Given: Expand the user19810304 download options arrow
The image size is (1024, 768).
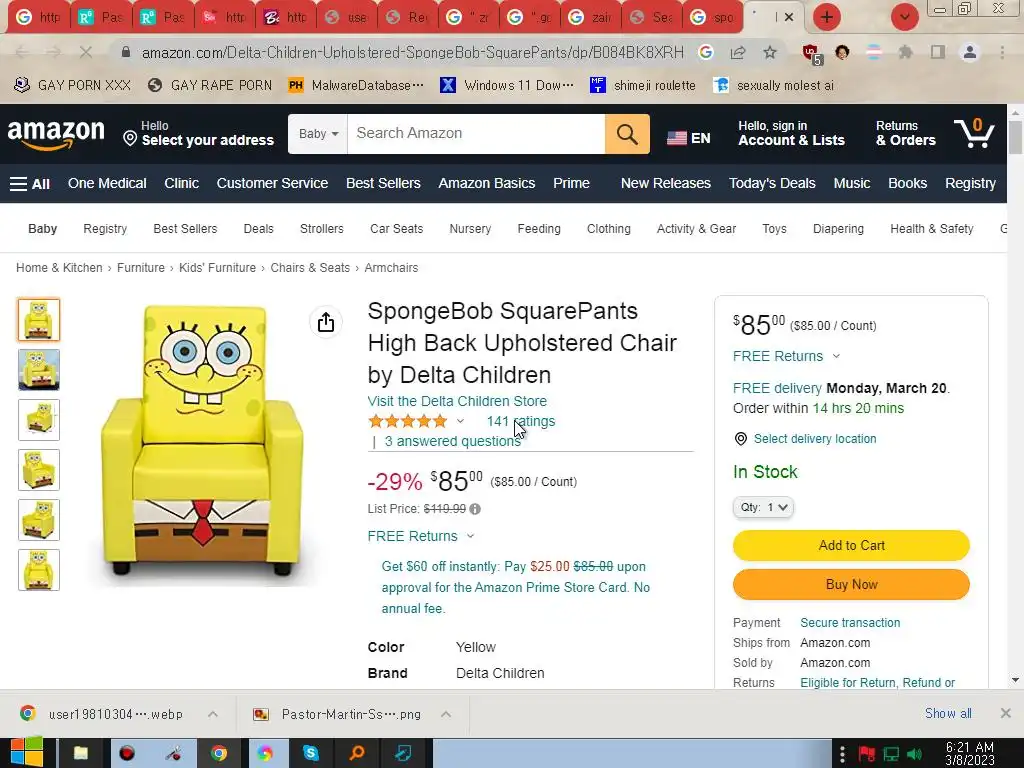Looking at the screenshot, I should pyautogui.click(x=213, y=714).
